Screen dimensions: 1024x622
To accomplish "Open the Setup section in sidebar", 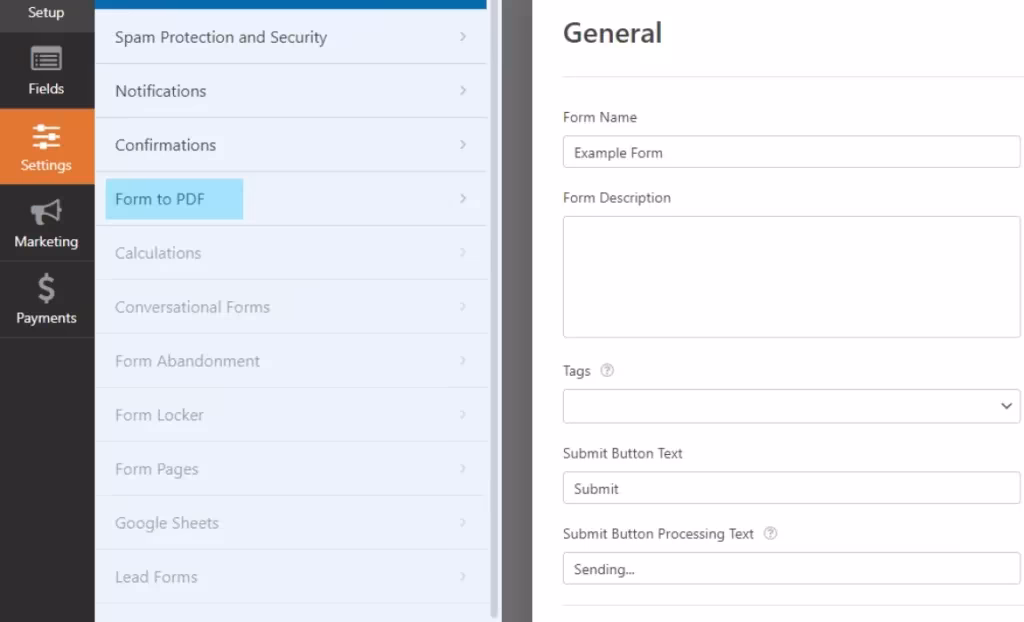I will pyautogui.click(x=46, y=13).
